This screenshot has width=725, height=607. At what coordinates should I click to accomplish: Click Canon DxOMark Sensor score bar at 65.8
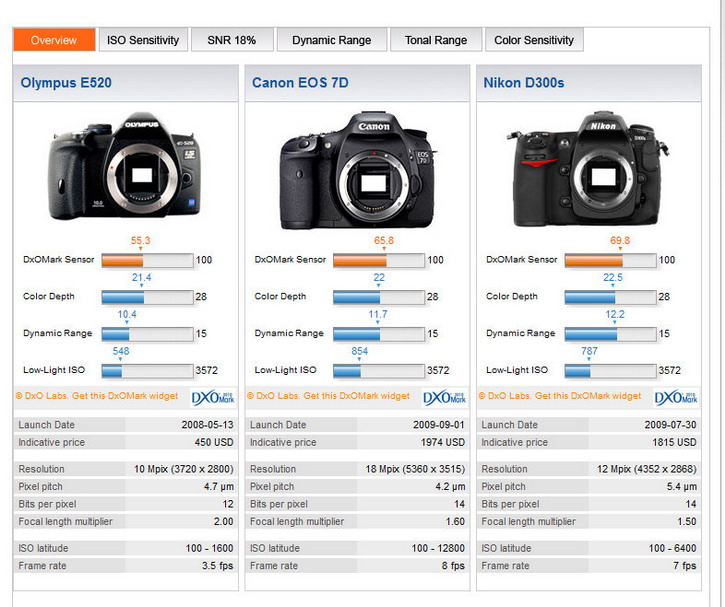click(x=379, y=260)
